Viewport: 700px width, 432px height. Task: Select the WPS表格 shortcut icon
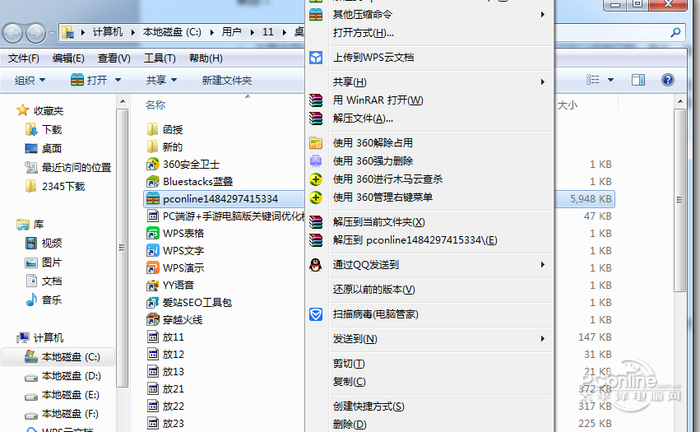(153, 233)
